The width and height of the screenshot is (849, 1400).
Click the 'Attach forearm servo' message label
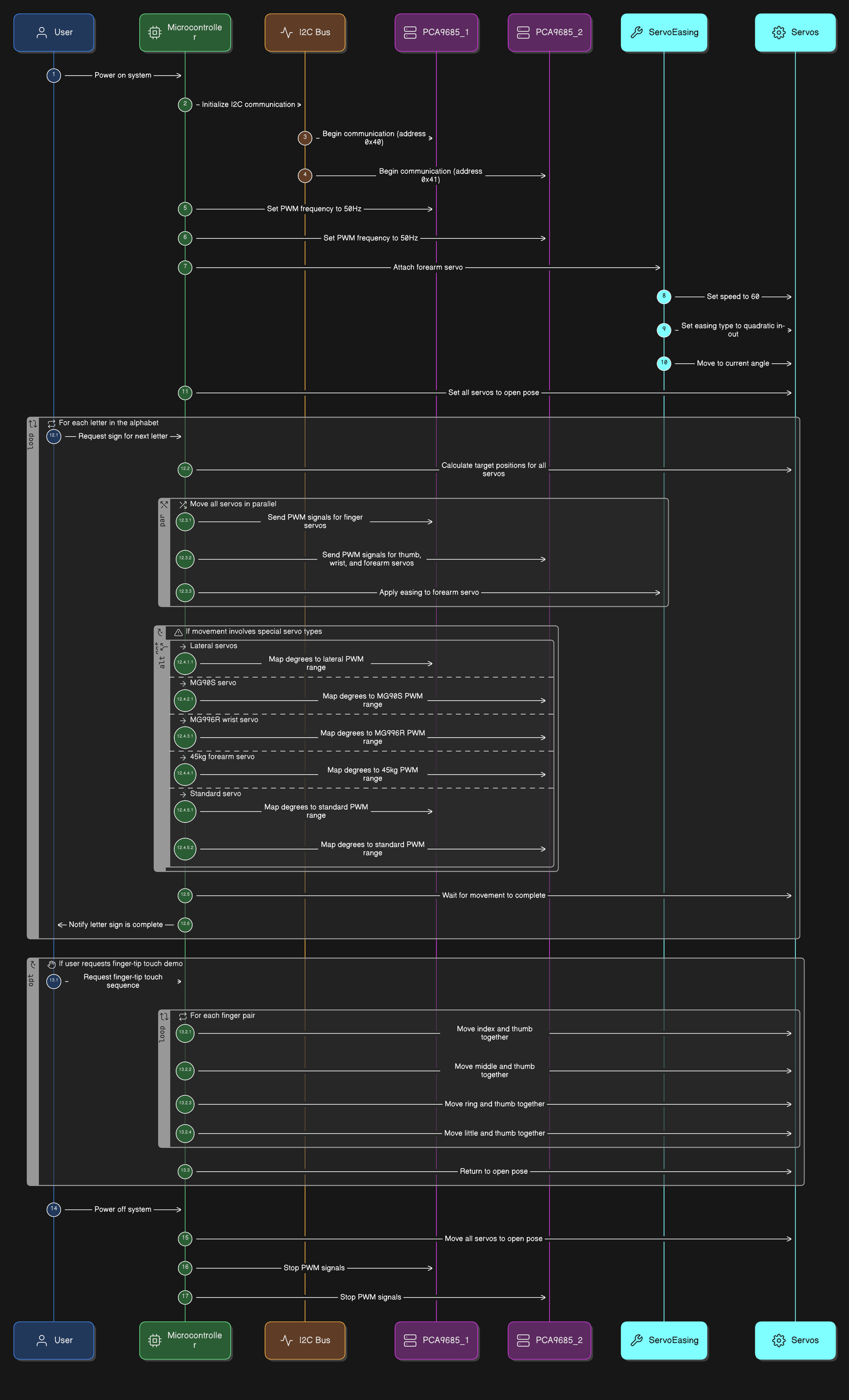(x=428, y=268)
